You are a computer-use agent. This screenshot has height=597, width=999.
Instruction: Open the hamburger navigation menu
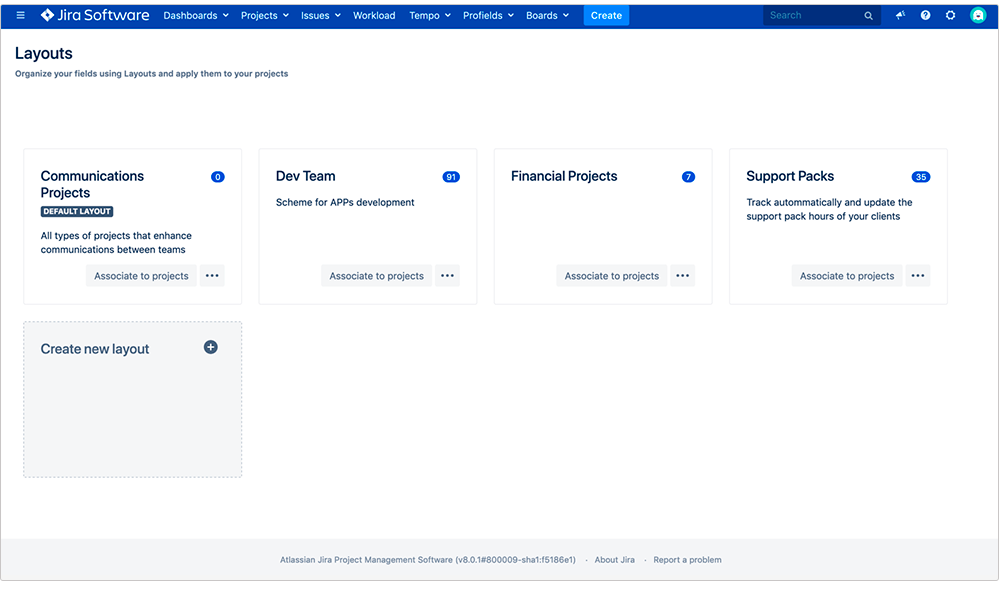click(19, 14)
